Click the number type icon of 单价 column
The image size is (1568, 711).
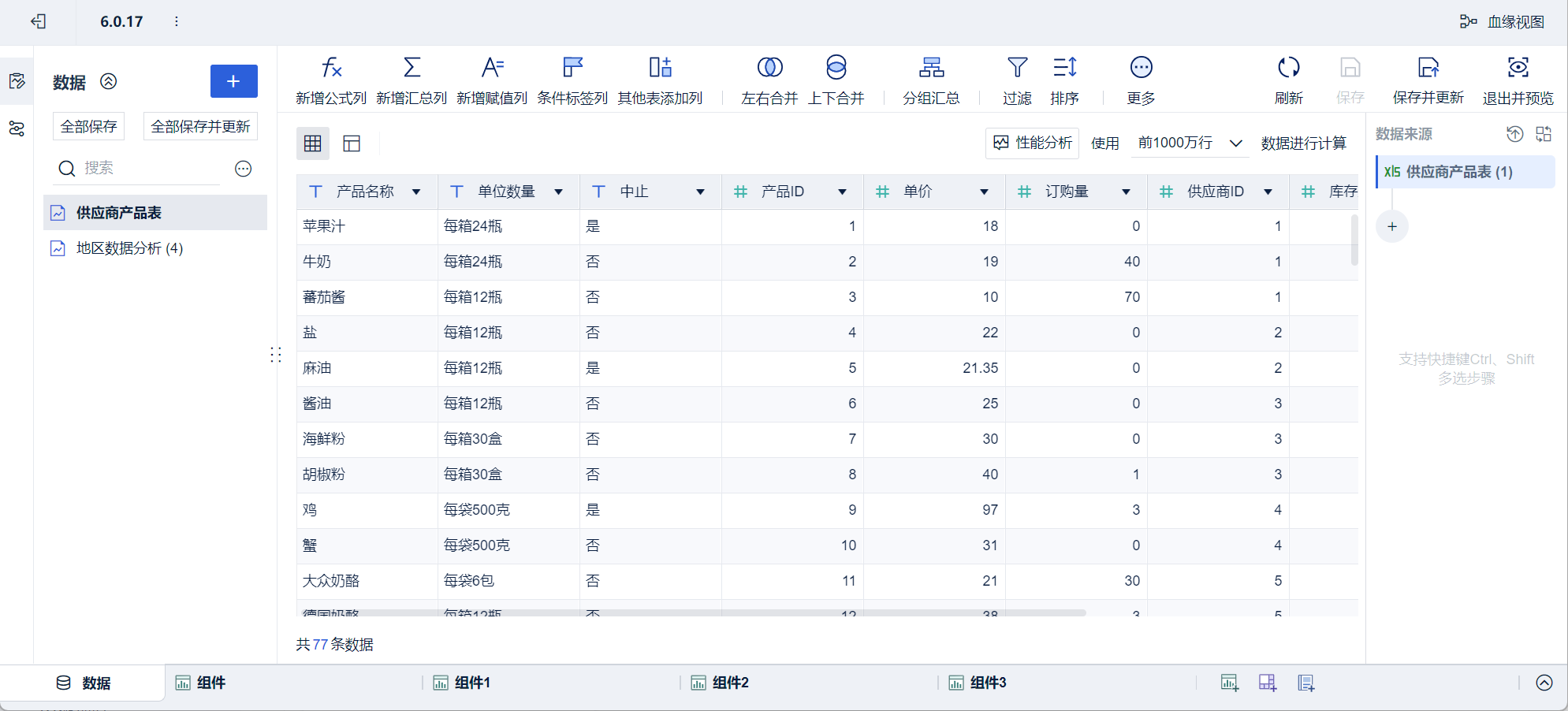[x=882, y=192]
